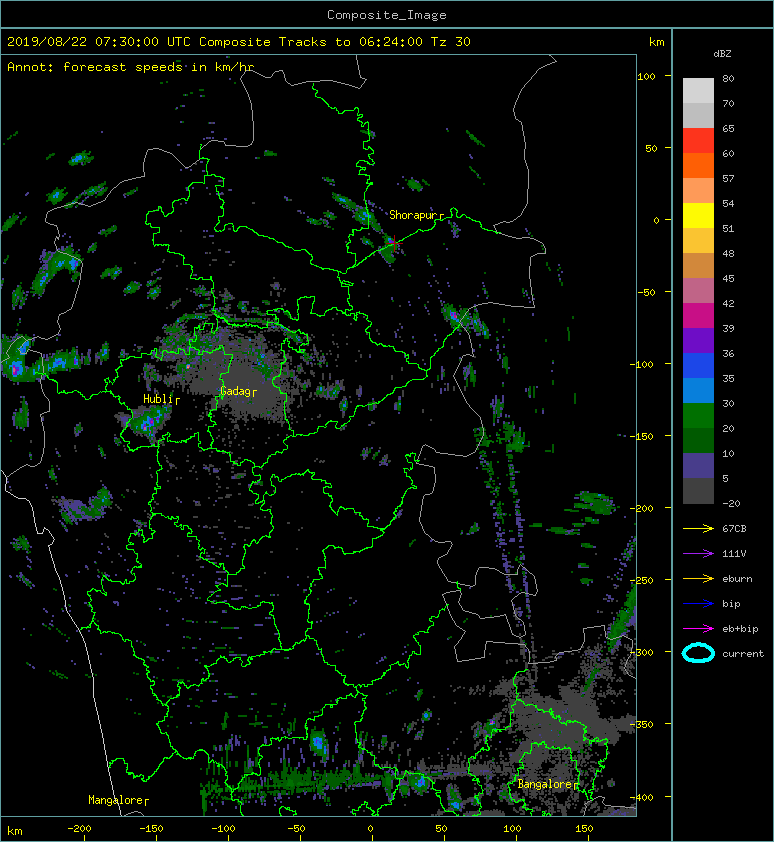
Task: Click the red cross marker near Shorapur
Action: tap(395, 243)
